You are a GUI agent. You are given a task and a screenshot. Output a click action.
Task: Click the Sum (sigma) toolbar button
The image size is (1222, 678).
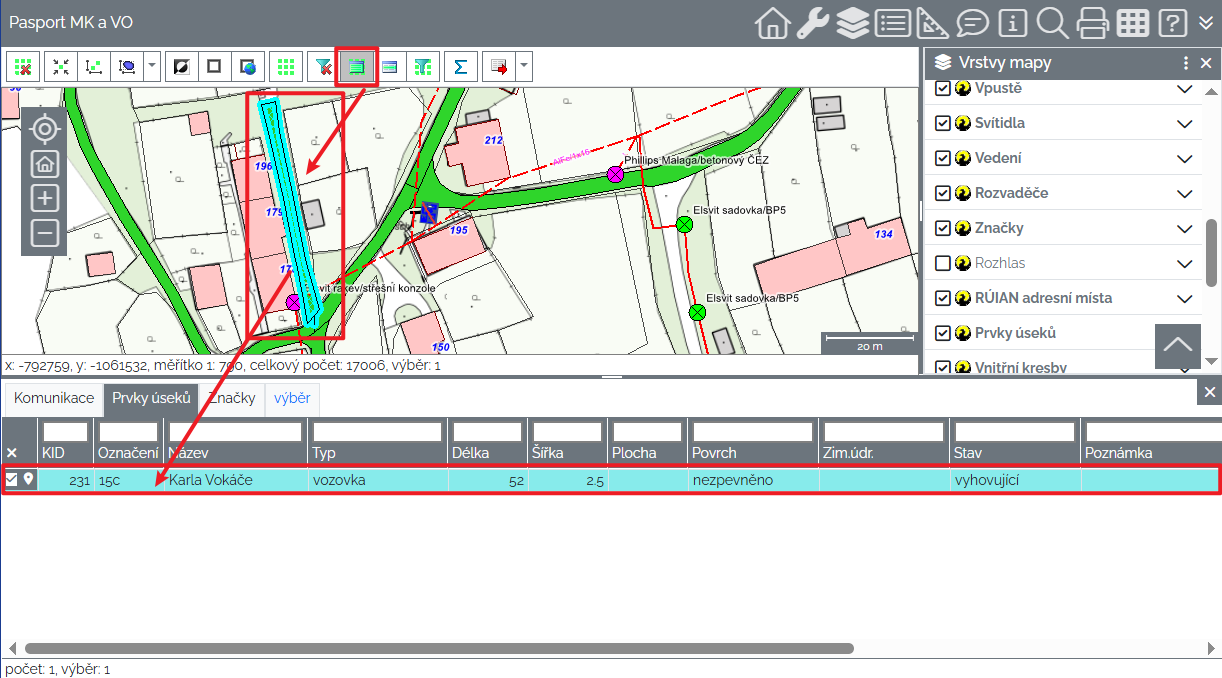point(460,67)
